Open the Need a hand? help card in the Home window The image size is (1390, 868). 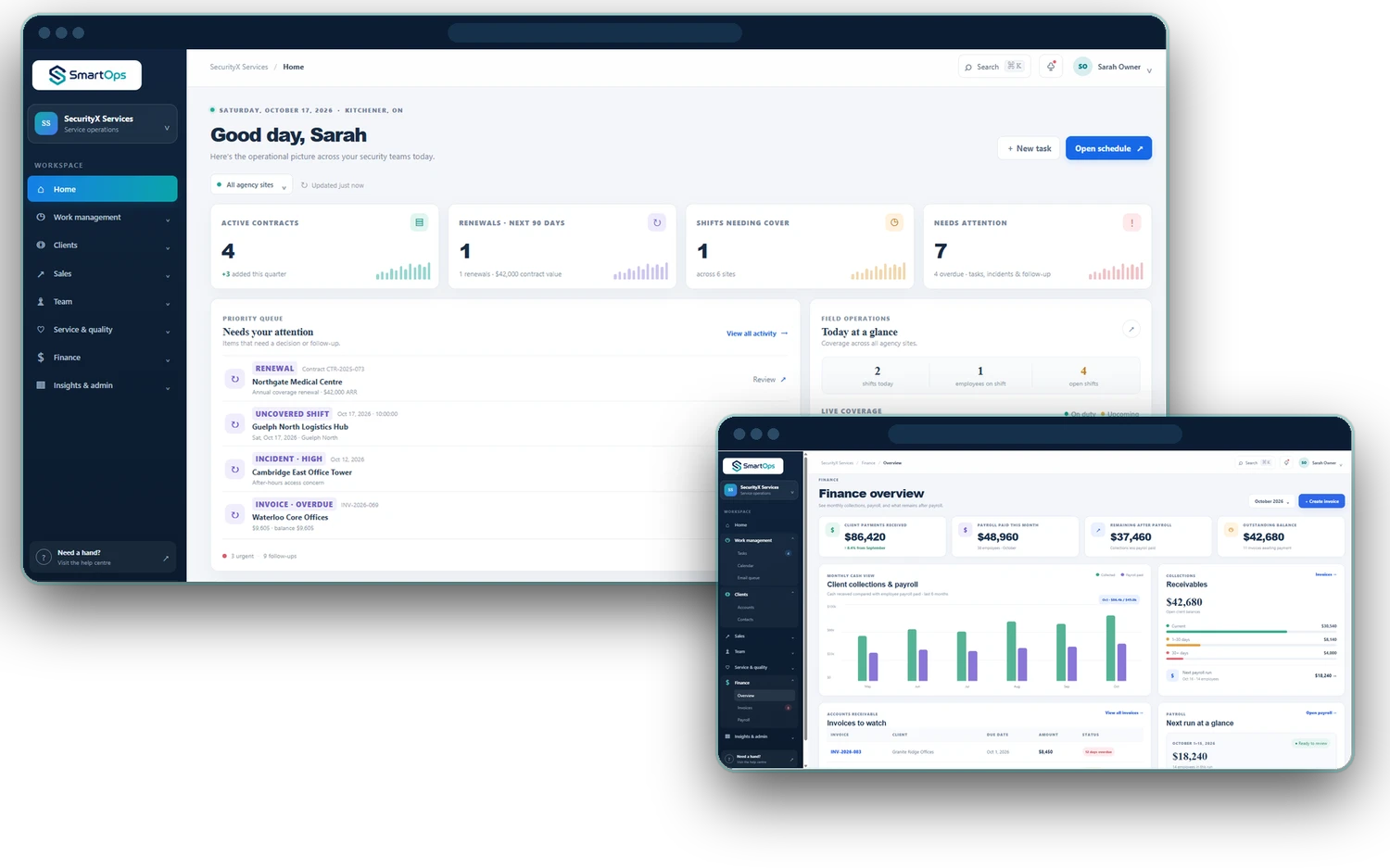(103, 558)
